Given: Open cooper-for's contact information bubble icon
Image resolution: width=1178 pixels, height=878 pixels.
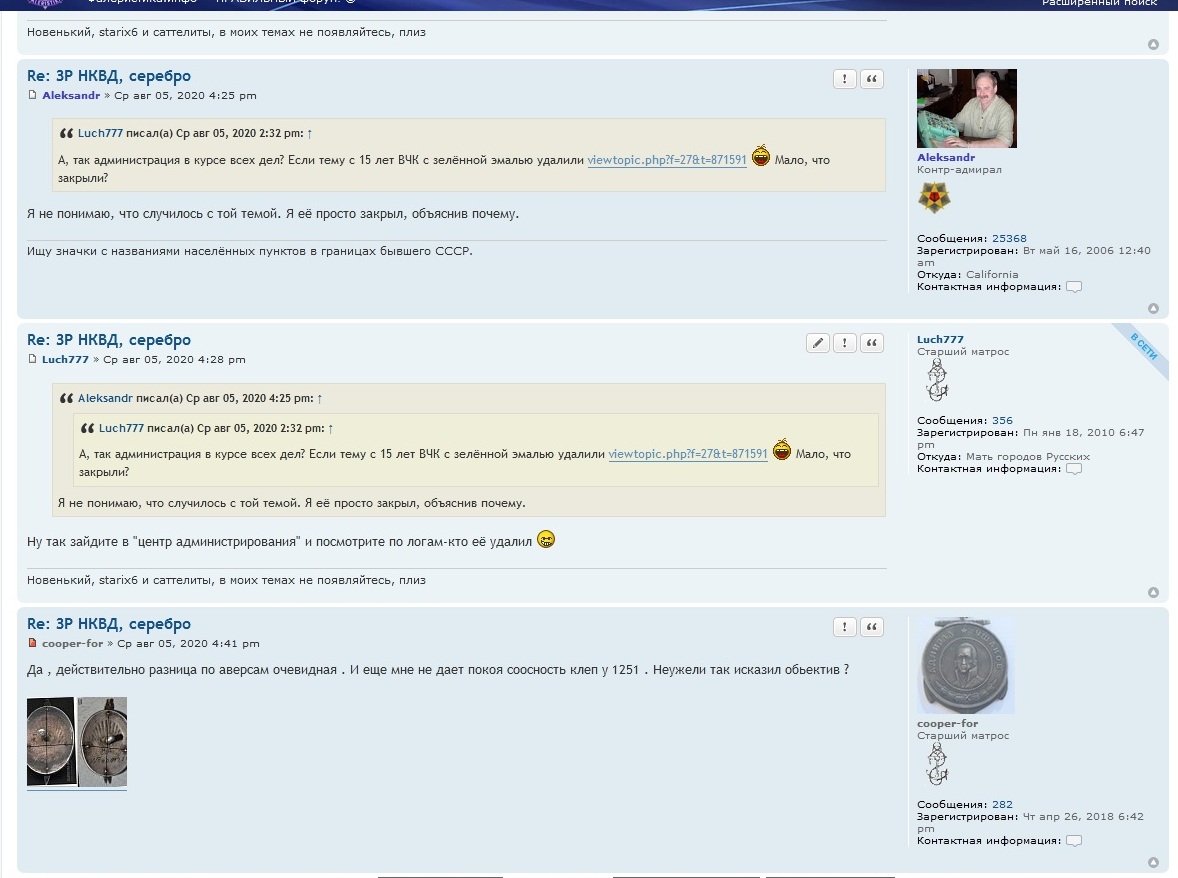Looking at the screenshot, I should click(1074, 841).
